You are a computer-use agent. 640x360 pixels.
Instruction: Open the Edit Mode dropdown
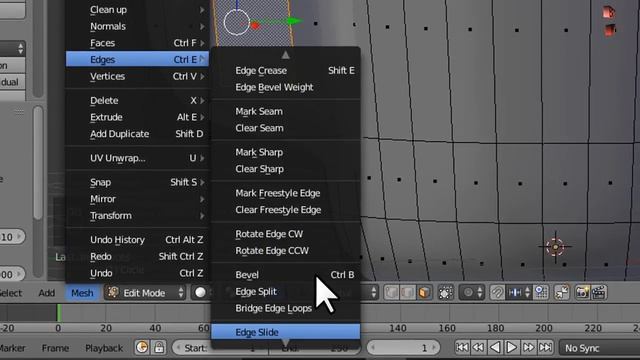(146, 292)
